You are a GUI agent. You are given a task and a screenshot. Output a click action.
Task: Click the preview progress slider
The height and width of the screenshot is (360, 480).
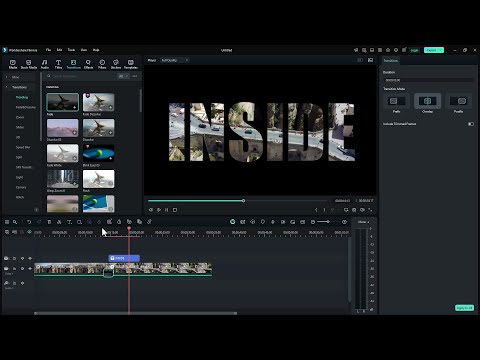tap(238, 201)
